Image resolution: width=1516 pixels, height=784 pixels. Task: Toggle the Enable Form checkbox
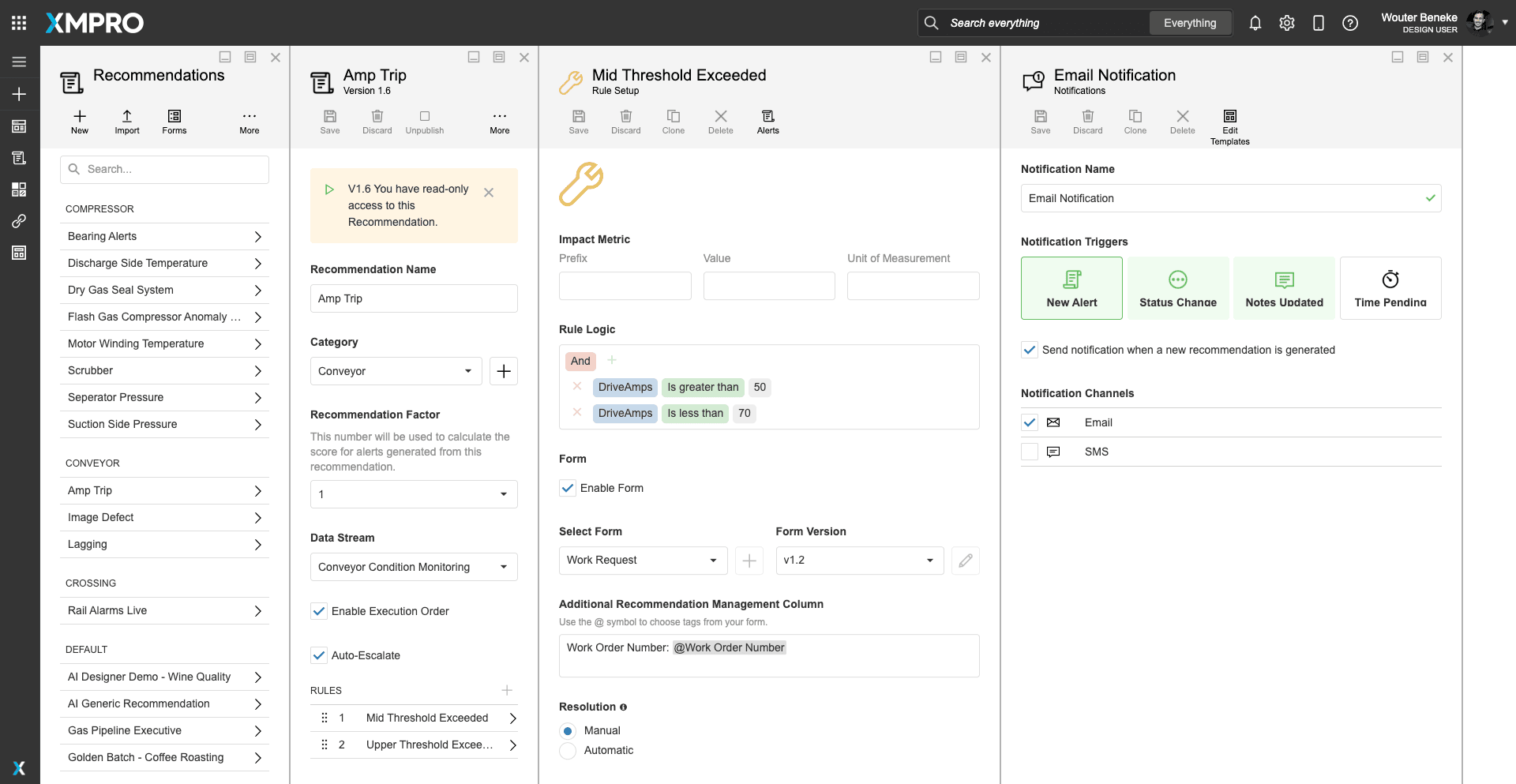pos(568,488)
